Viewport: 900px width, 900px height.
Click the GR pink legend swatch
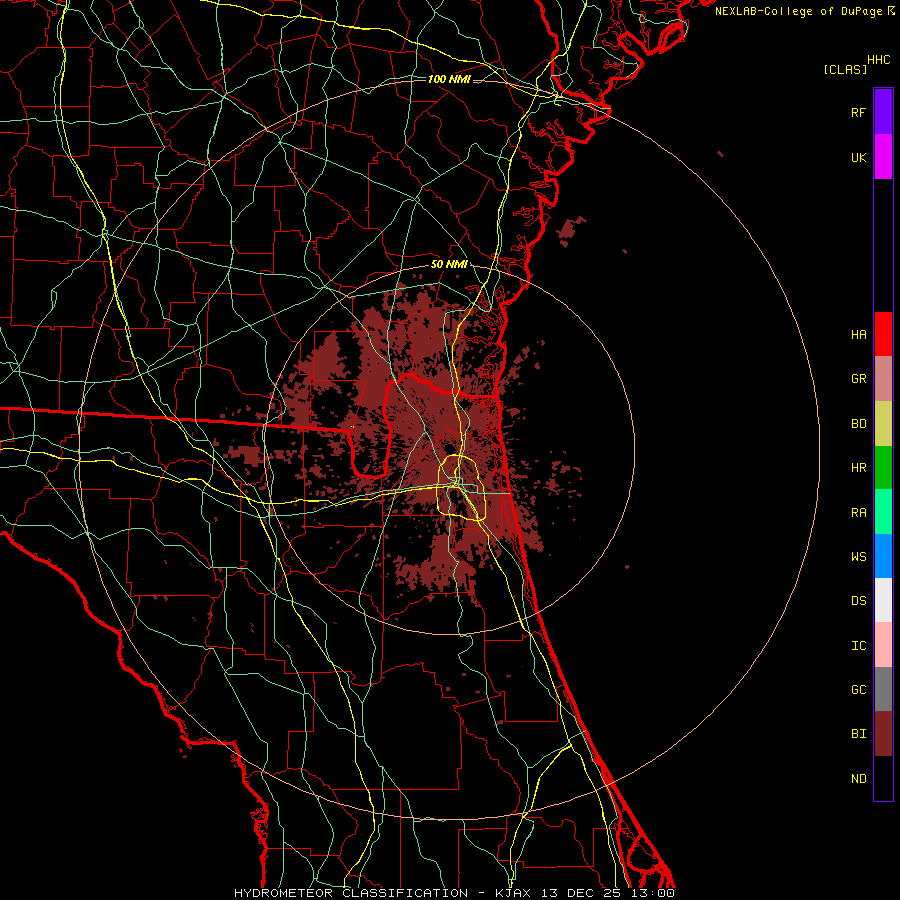point(883,379)
